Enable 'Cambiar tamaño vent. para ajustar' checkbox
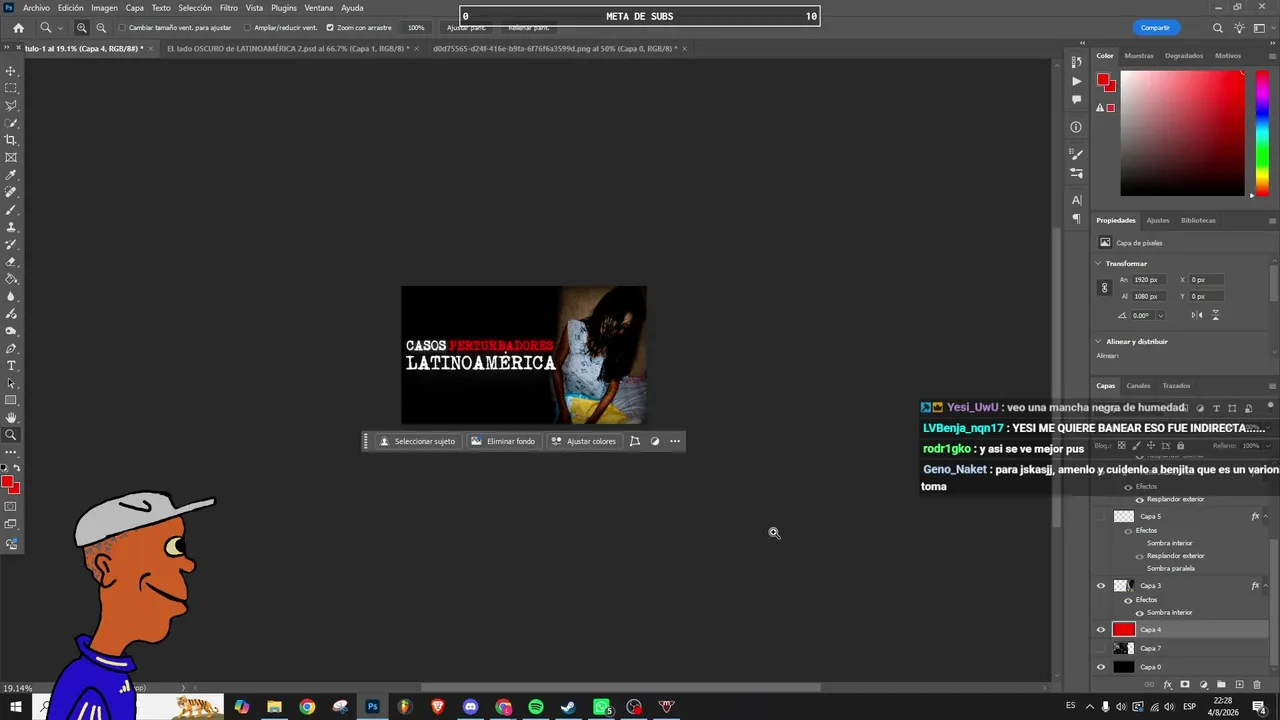 [122, 28]
